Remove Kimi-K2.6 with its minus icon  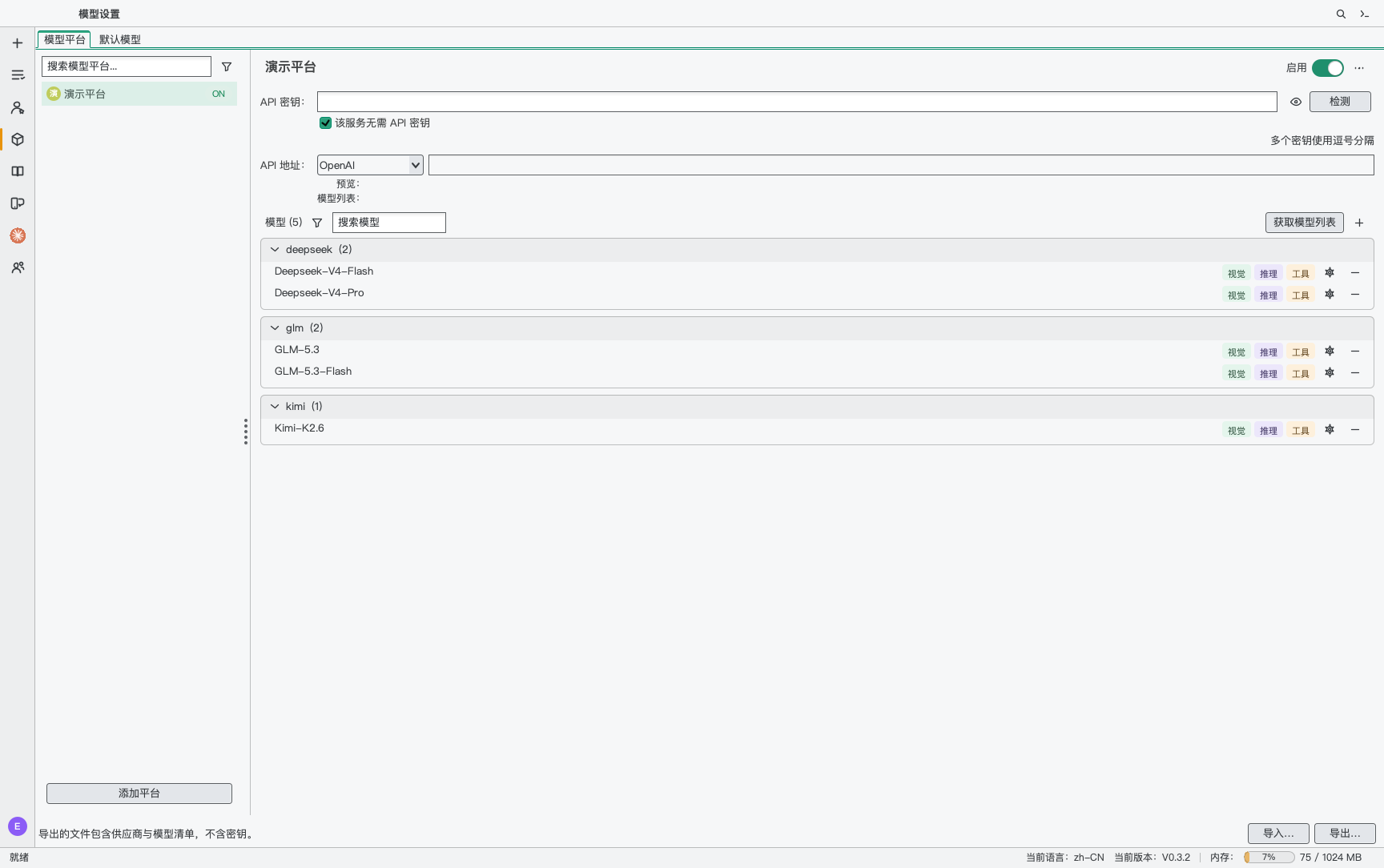coord(1355,430)
